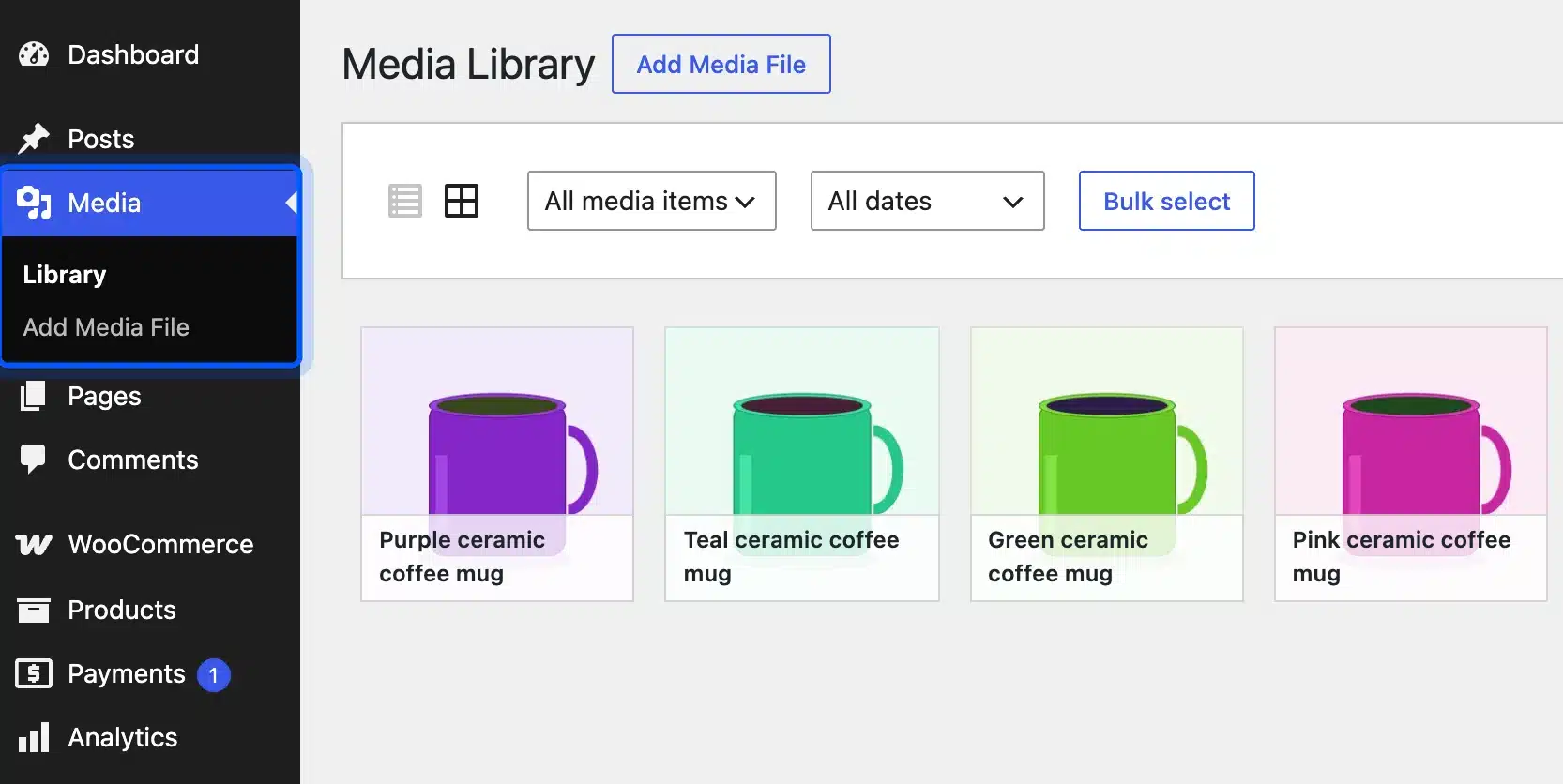Open the All dates dropdown

point(928,201)
